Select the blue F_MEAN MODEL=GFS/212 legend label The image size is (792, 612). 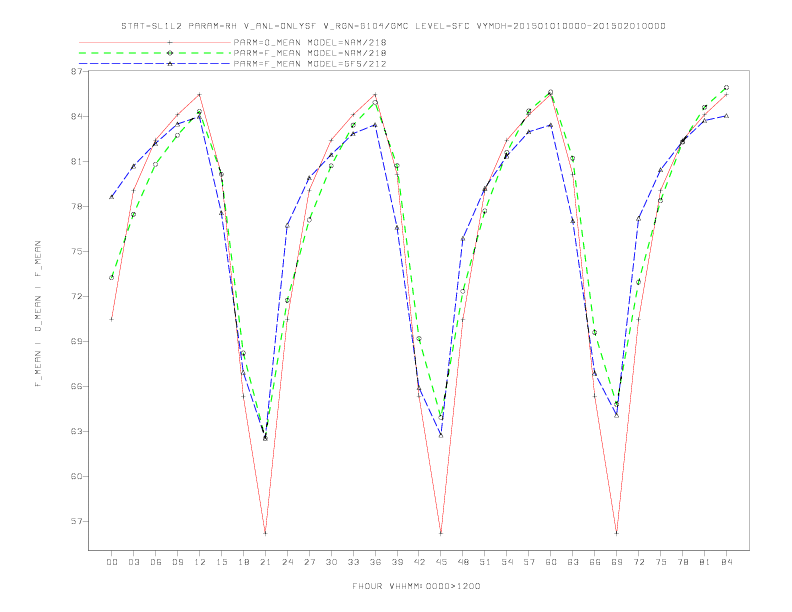(x=310, y=64)
